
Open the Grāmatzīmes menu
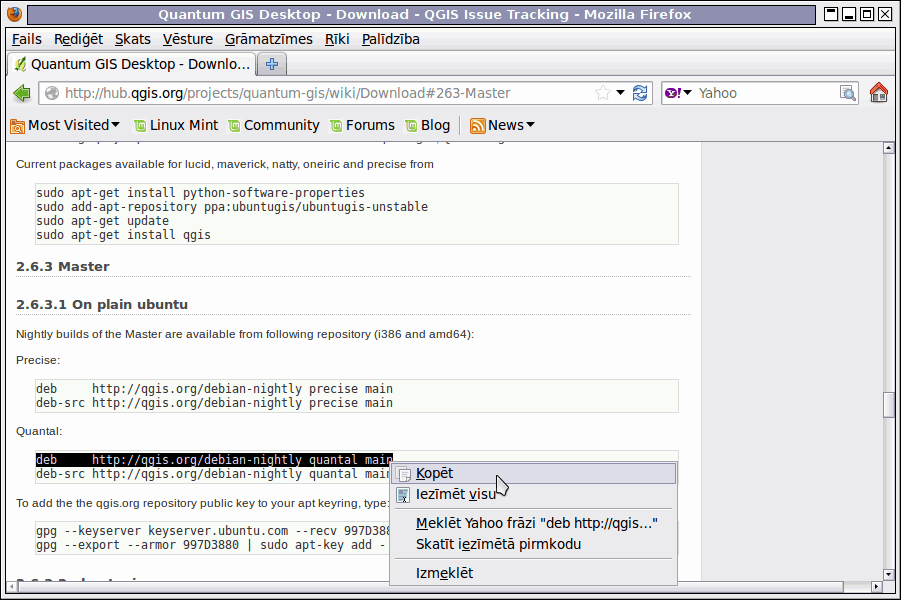coord(269,39)
